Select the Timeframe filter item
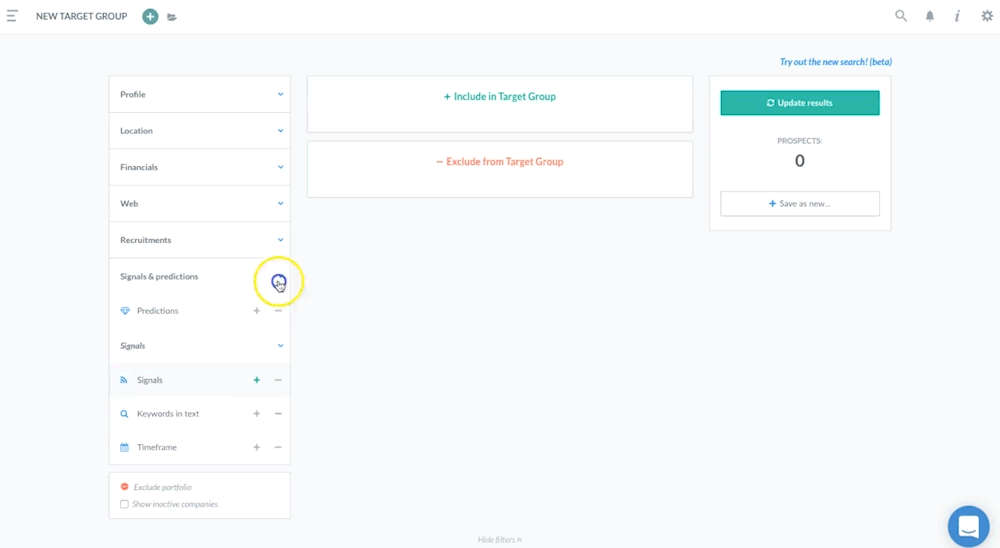The height and width of the screenshot is (548, 1000). (x=157, y=448)
